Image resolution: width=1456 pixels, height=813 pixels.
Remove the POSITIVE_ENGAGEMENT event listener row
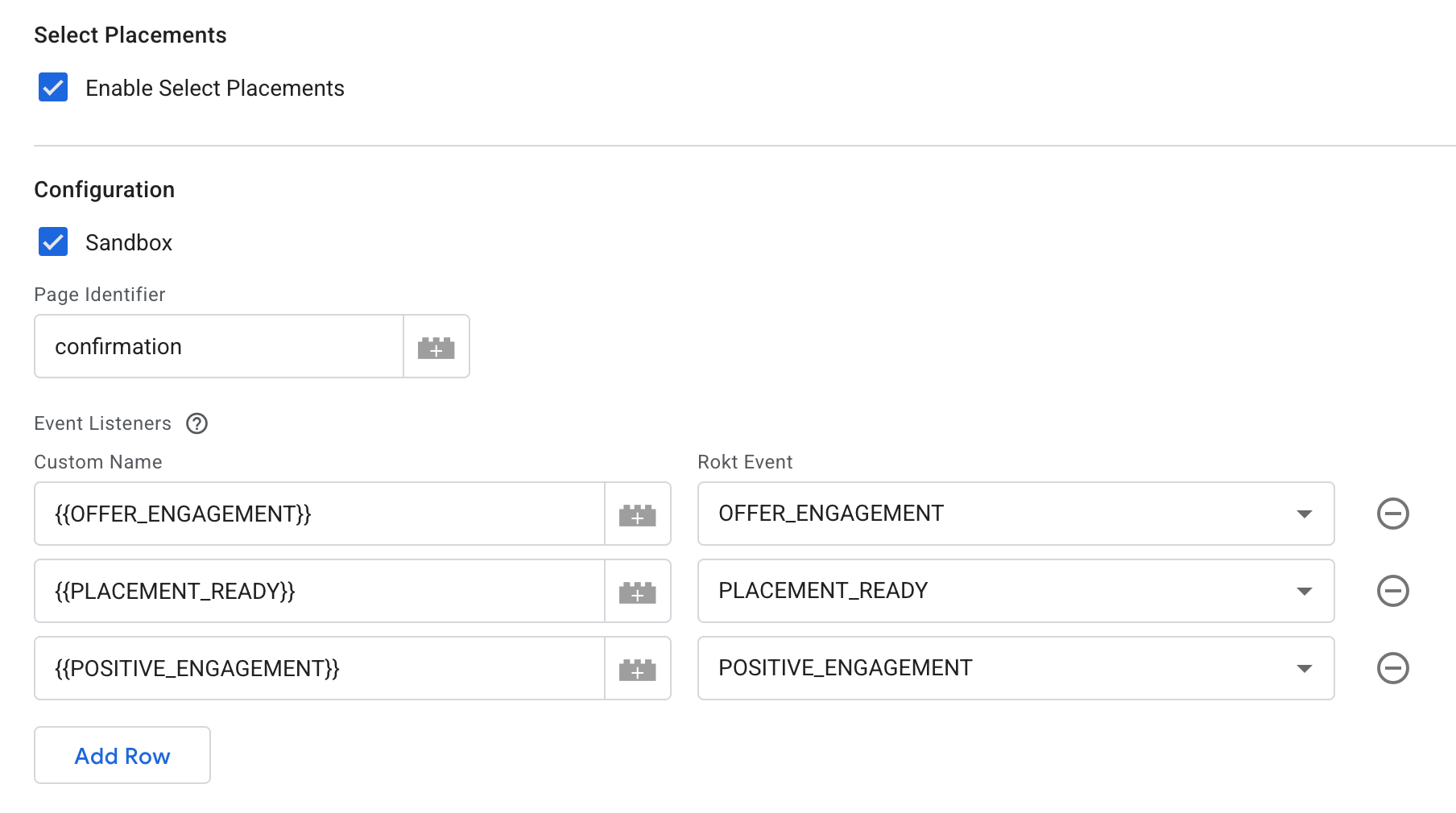1392,668
